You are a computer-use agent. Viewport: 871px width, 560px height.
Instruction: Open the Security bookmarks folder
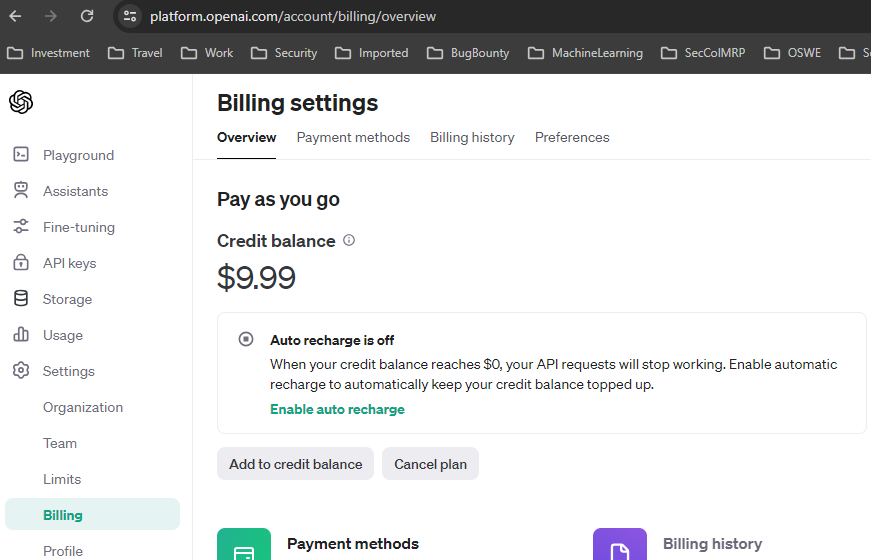coord(284,53)
